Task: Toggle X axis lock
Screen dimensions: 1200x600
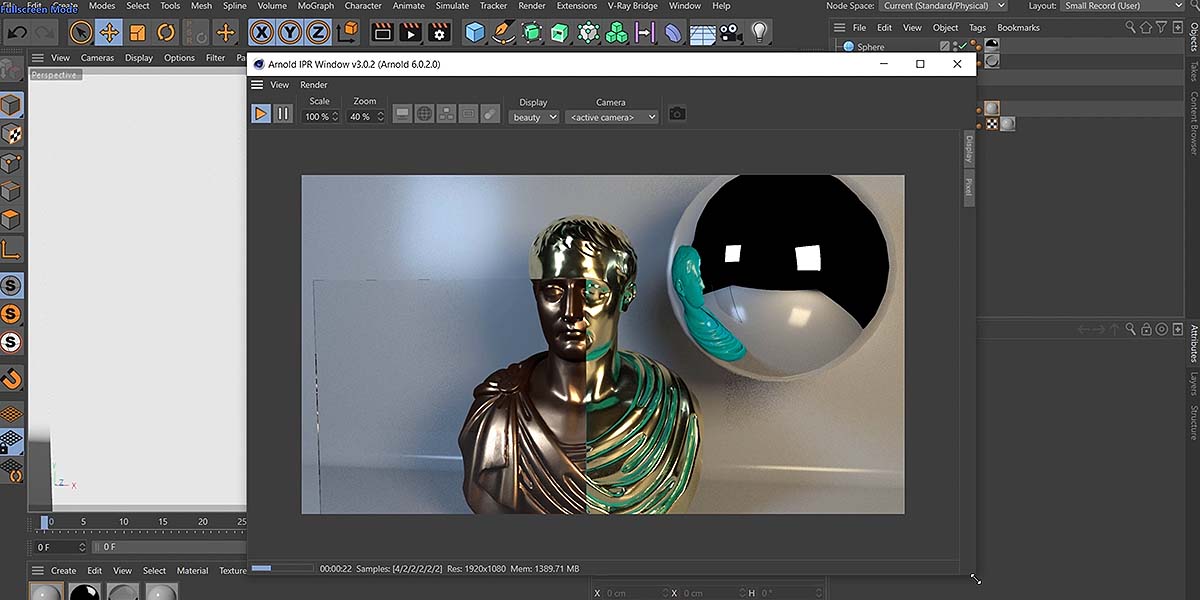Action: pos(262,33)
